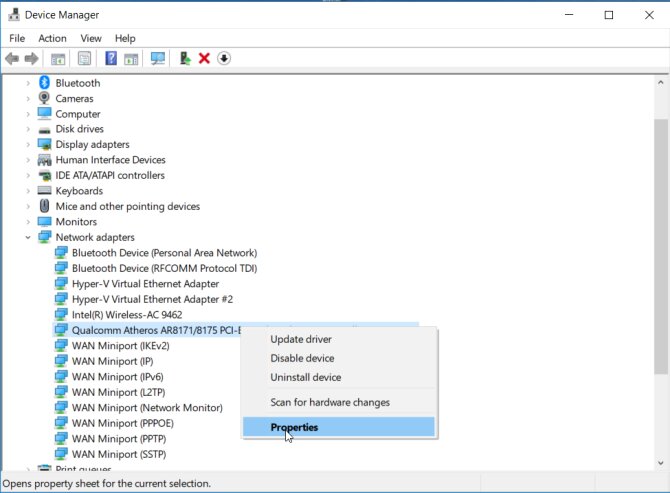Click the Bluetooth category icon
670x493 pixels.
[45, 83]
